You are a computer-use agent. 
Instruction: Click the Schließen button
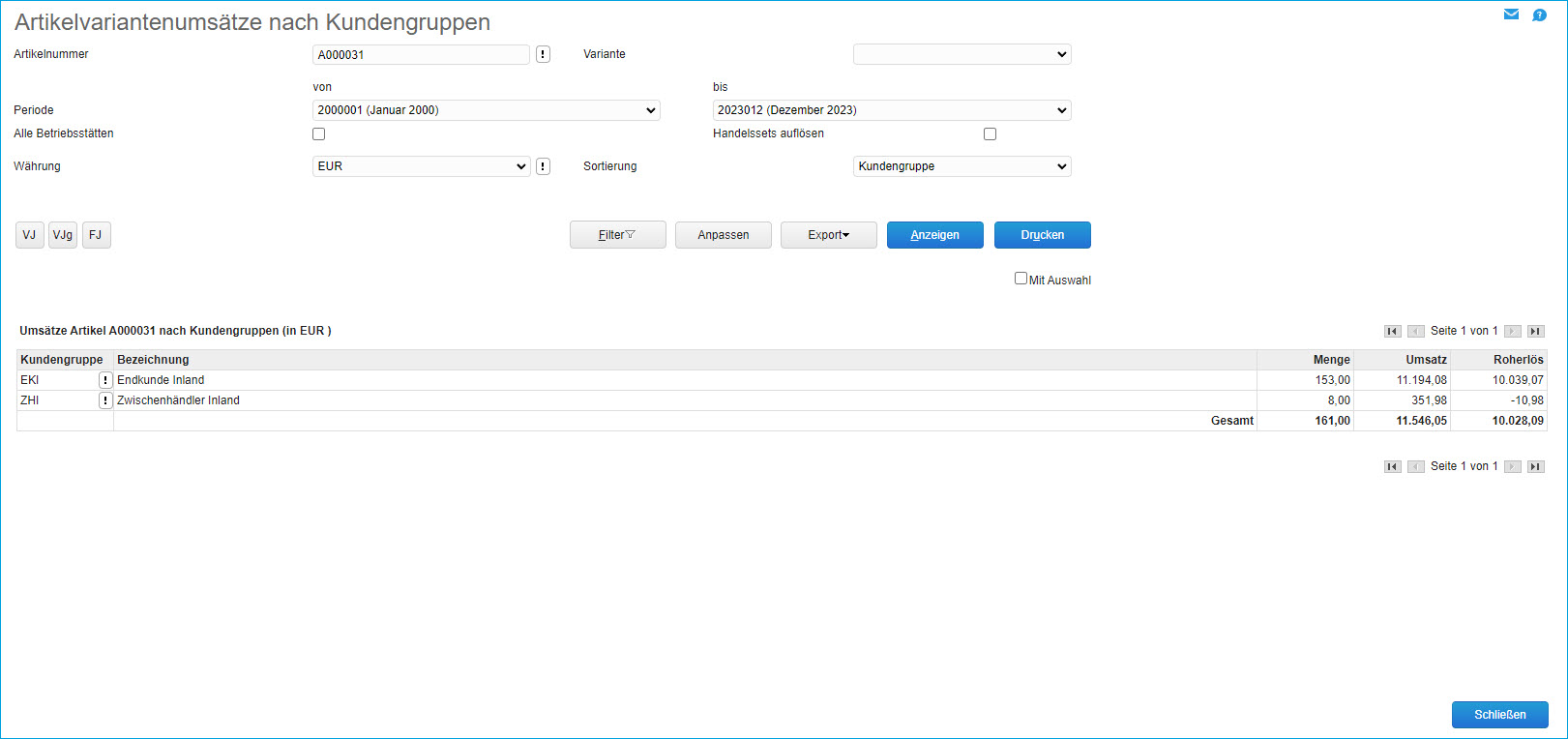[x=1499, y=715]
